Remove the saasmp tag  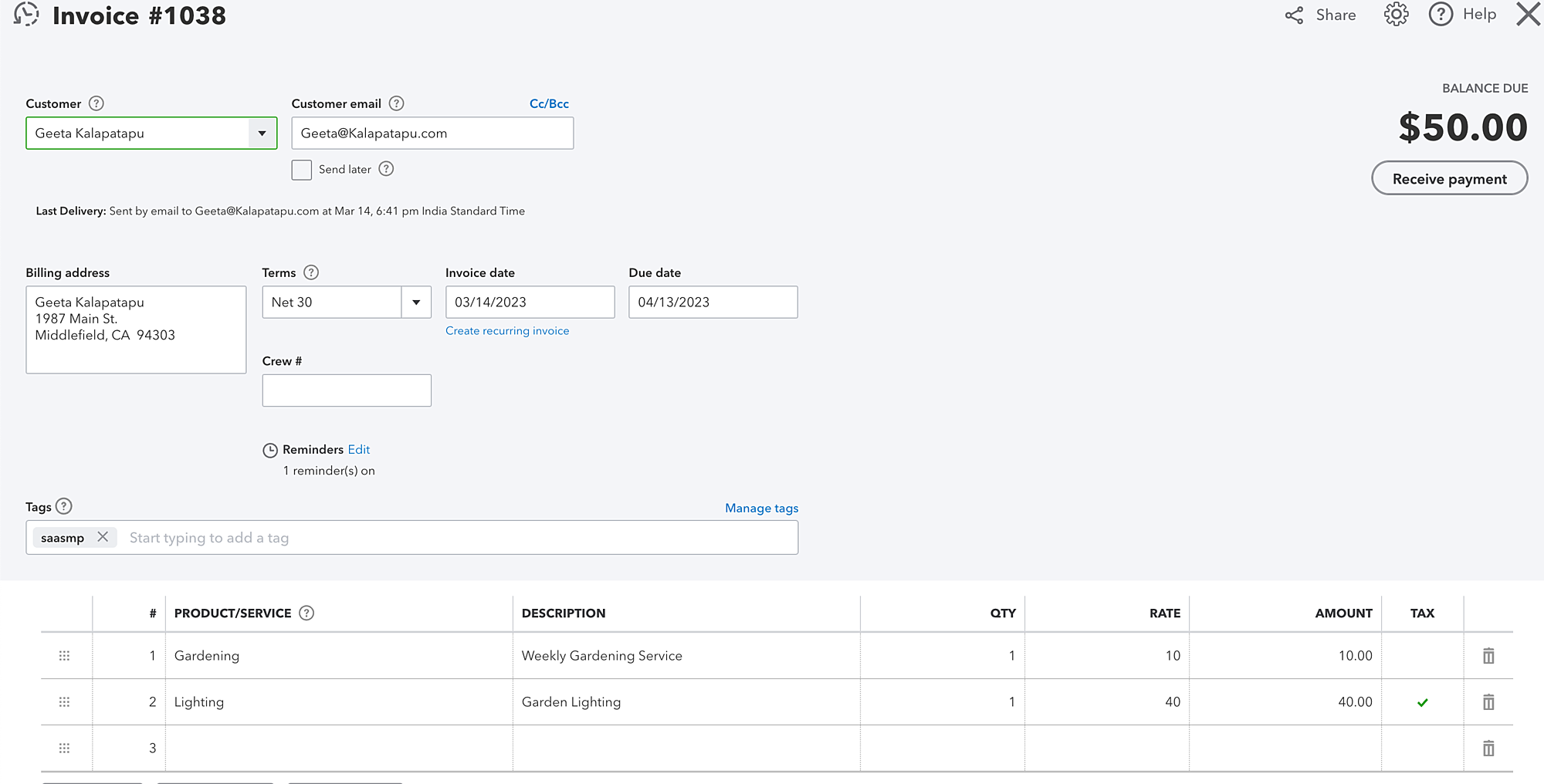pos(103,537)
